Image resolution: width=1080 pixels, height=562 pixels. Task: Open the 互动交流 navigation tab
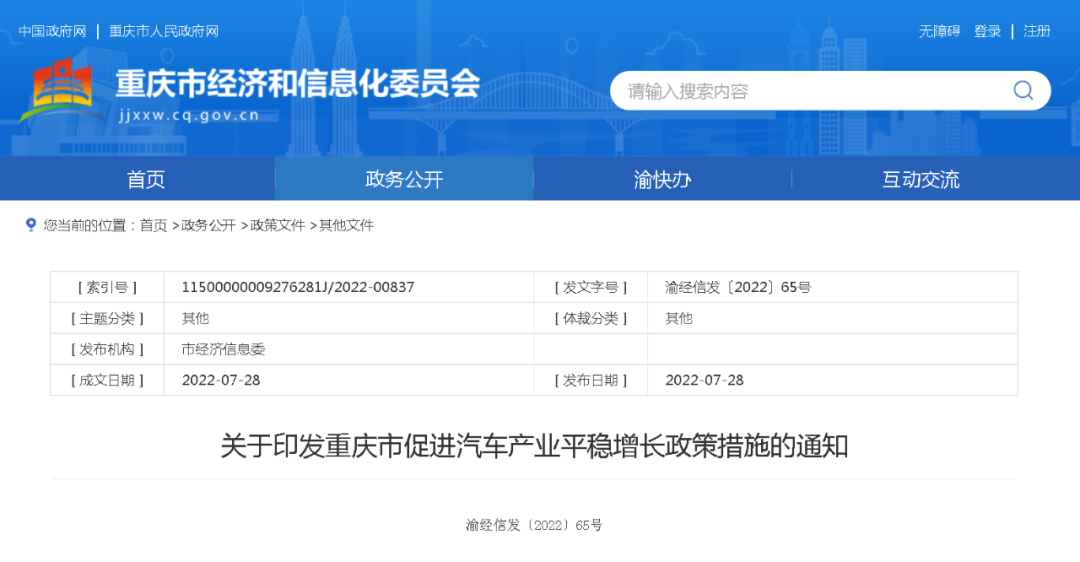click(x=921, y=179)
